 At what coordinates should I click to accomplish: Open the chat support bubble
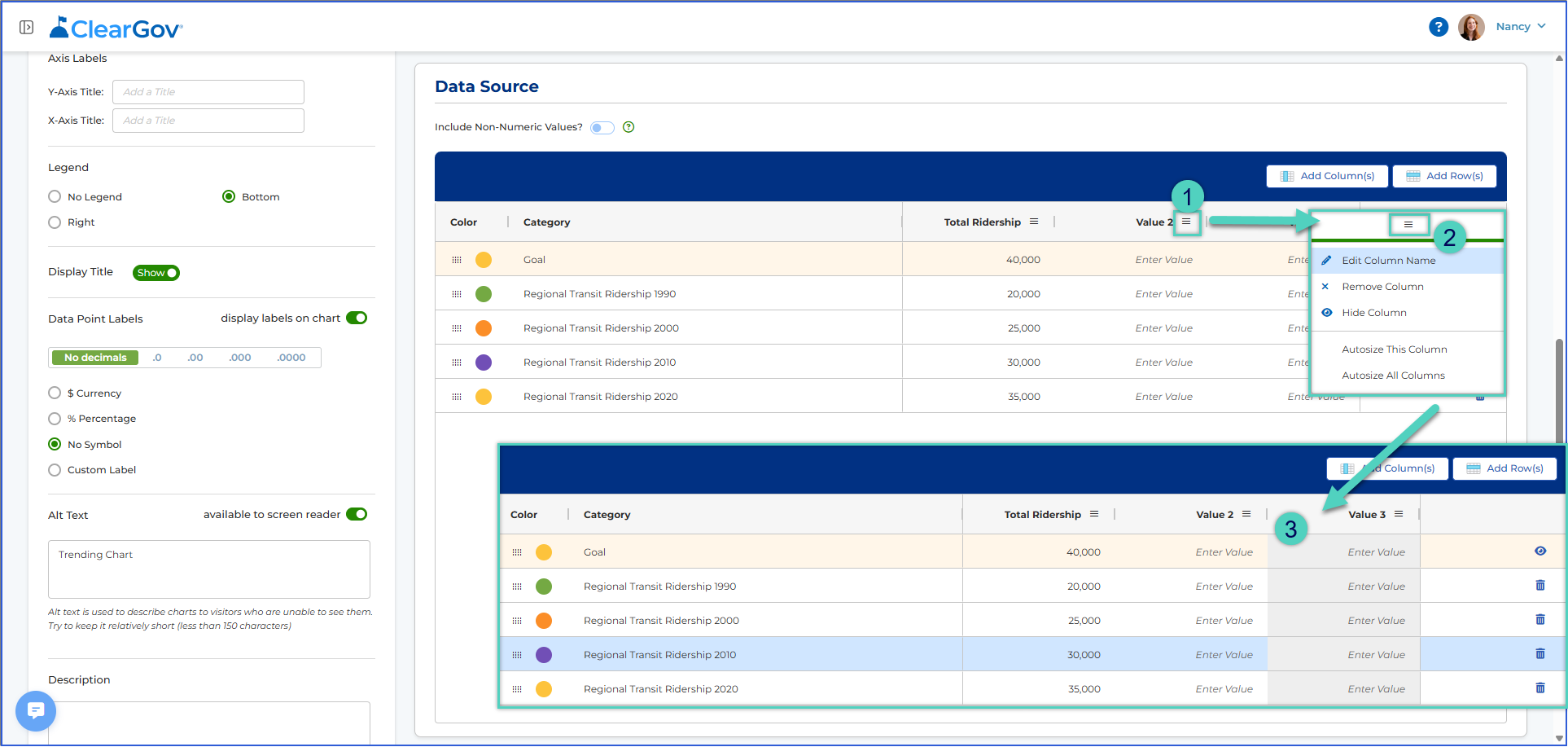[36, 711]
